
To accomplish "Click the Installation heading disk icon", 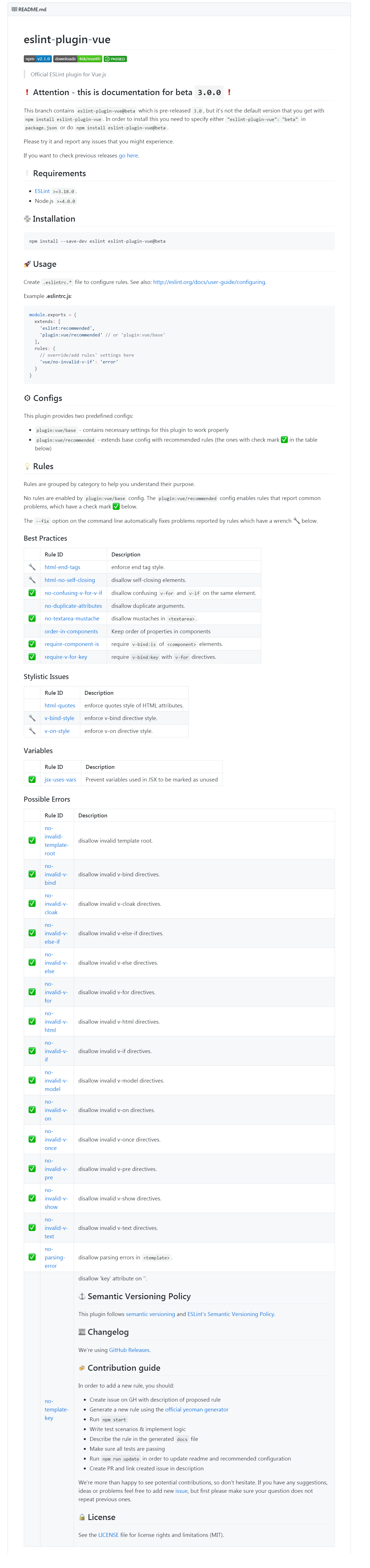I will point(27,219).
